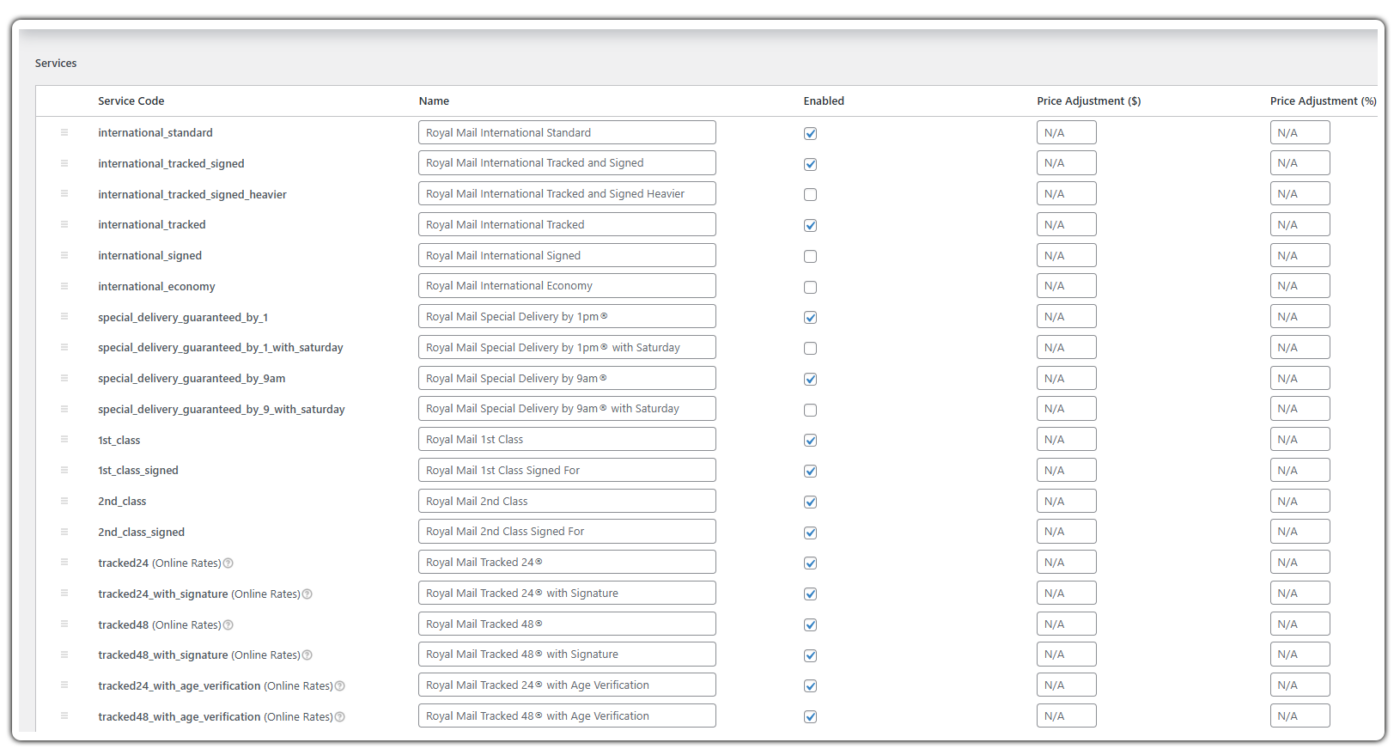Grab drag handle for special_delivery_guaranteed_by_9_with_saturday row

pos(64,409)
